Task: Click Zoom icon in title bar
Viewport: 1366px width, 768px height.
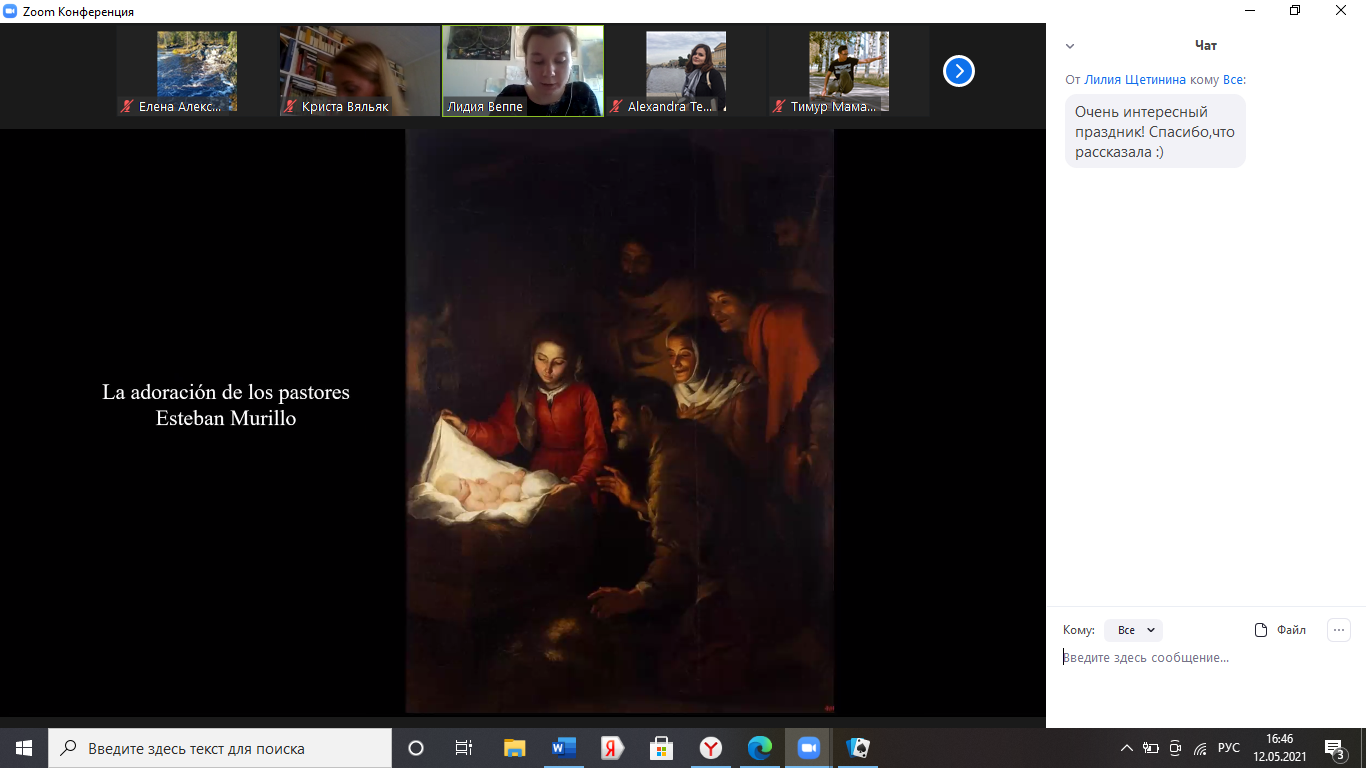Action: point(10,11)
